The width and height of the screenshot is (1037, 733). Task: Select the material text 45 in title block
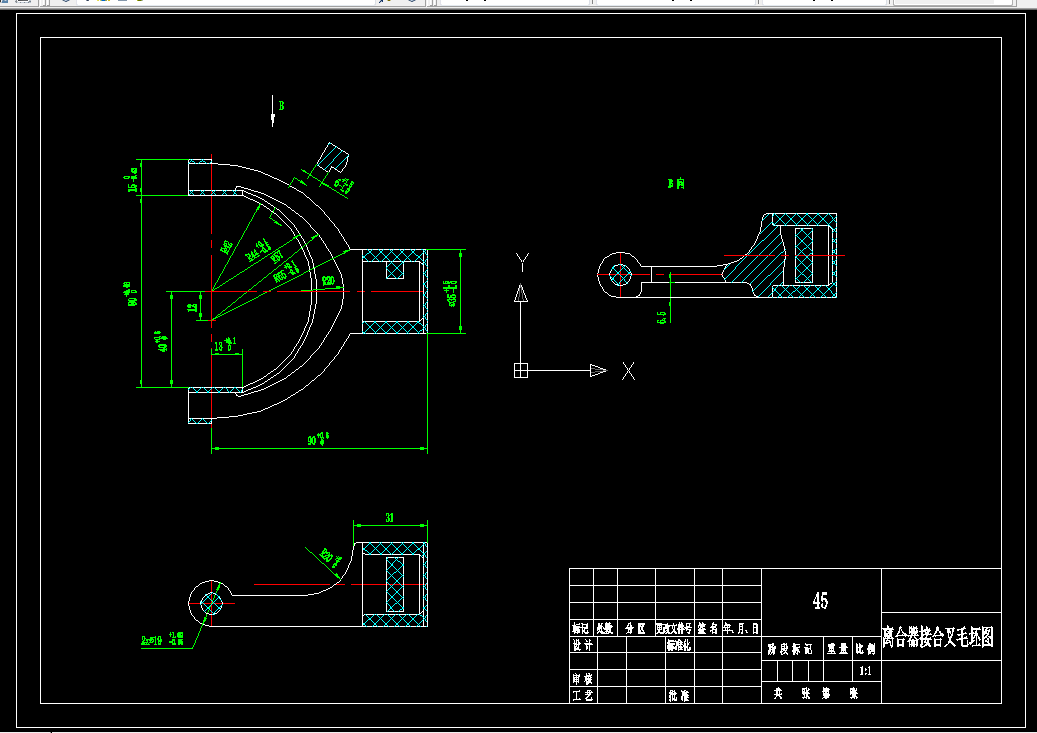point(820,601)
